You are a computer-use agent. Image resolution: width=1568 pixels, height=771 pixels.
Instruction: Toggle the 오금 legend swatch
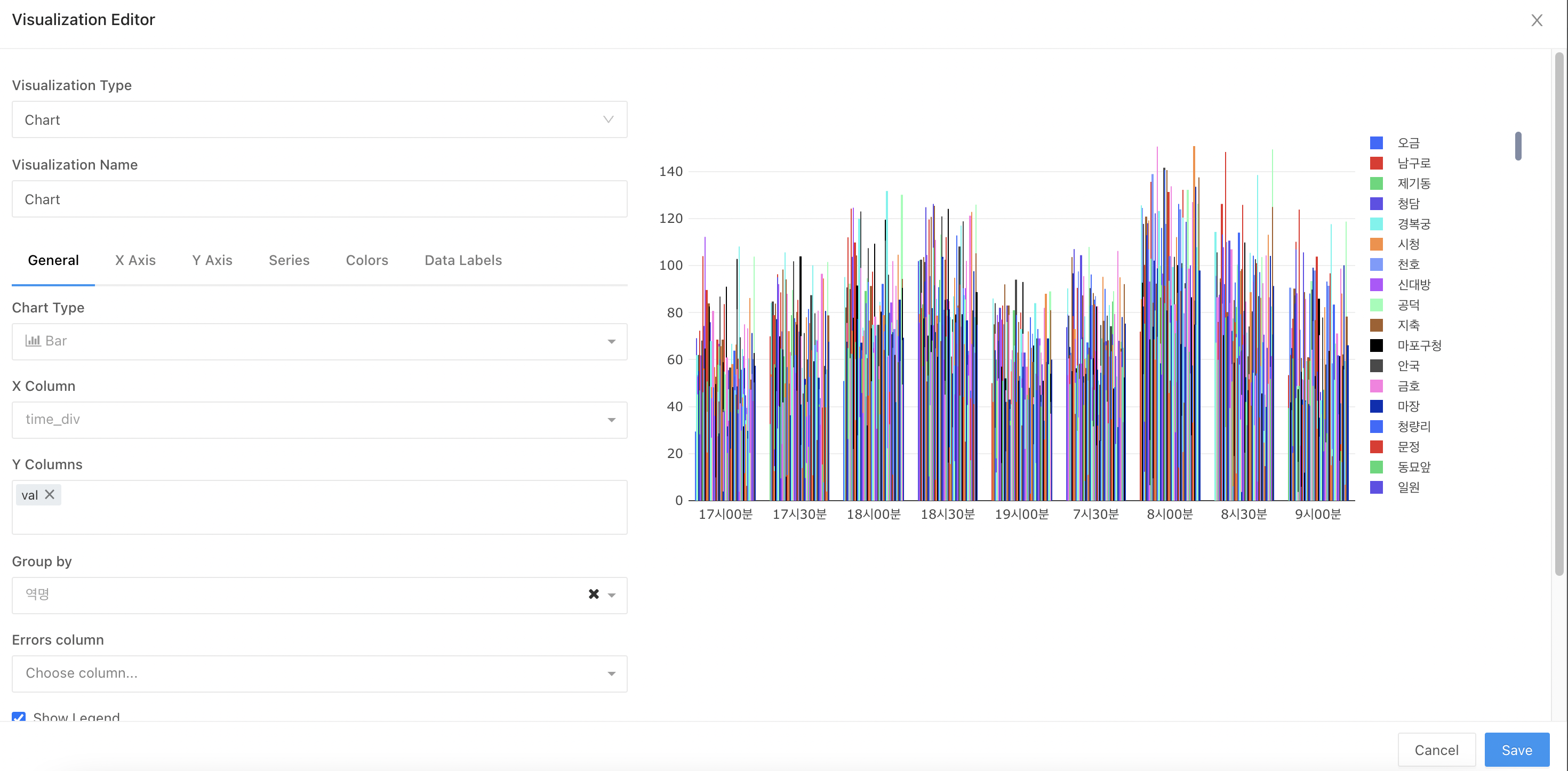coord(1376,143)
